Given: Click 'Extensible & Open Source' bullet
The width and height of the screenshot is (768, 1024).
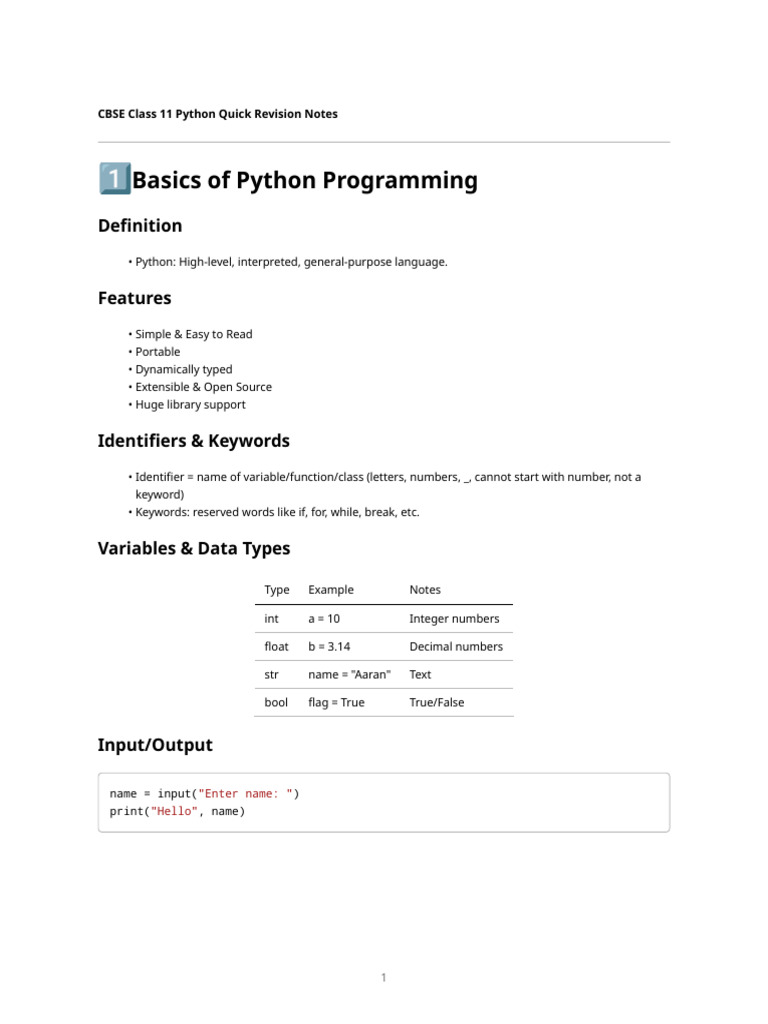Looking at the screenshot, I should click(x=203, y=387).
